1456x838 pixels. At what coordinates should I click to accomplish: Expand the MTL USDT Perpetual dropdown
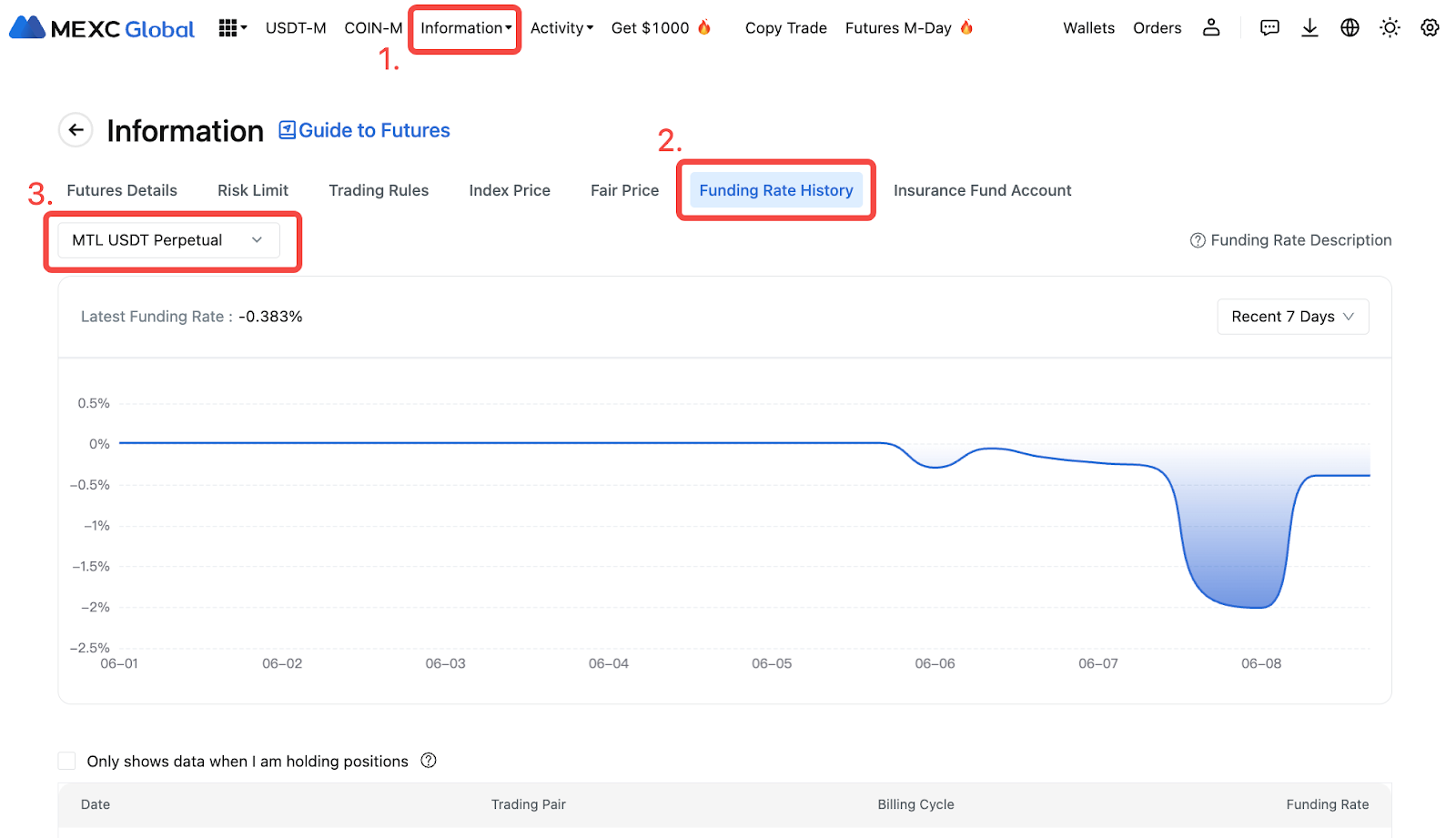[169, 240]
